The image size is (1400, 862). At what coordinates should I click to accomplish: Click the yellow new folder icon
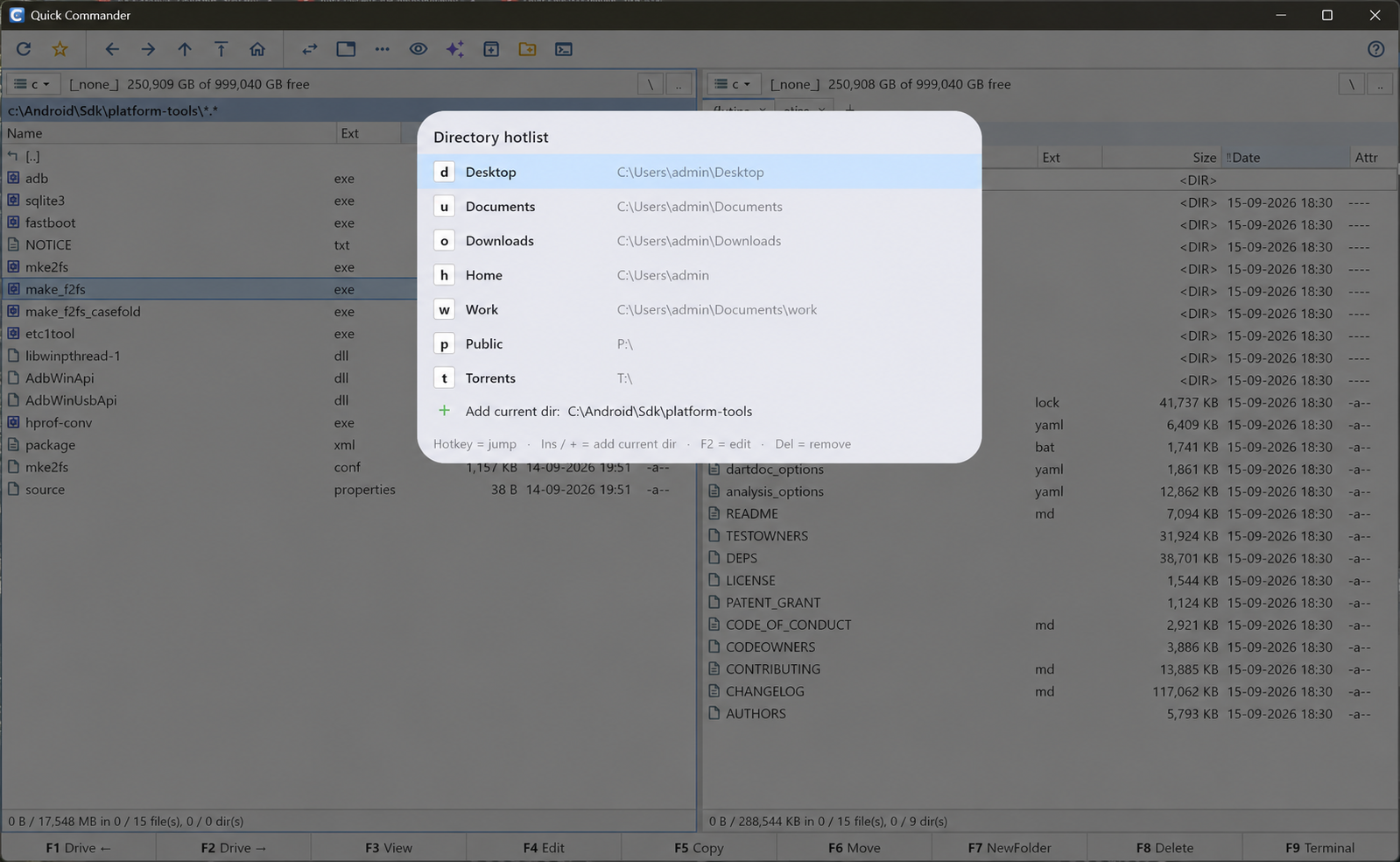(527, 49)
